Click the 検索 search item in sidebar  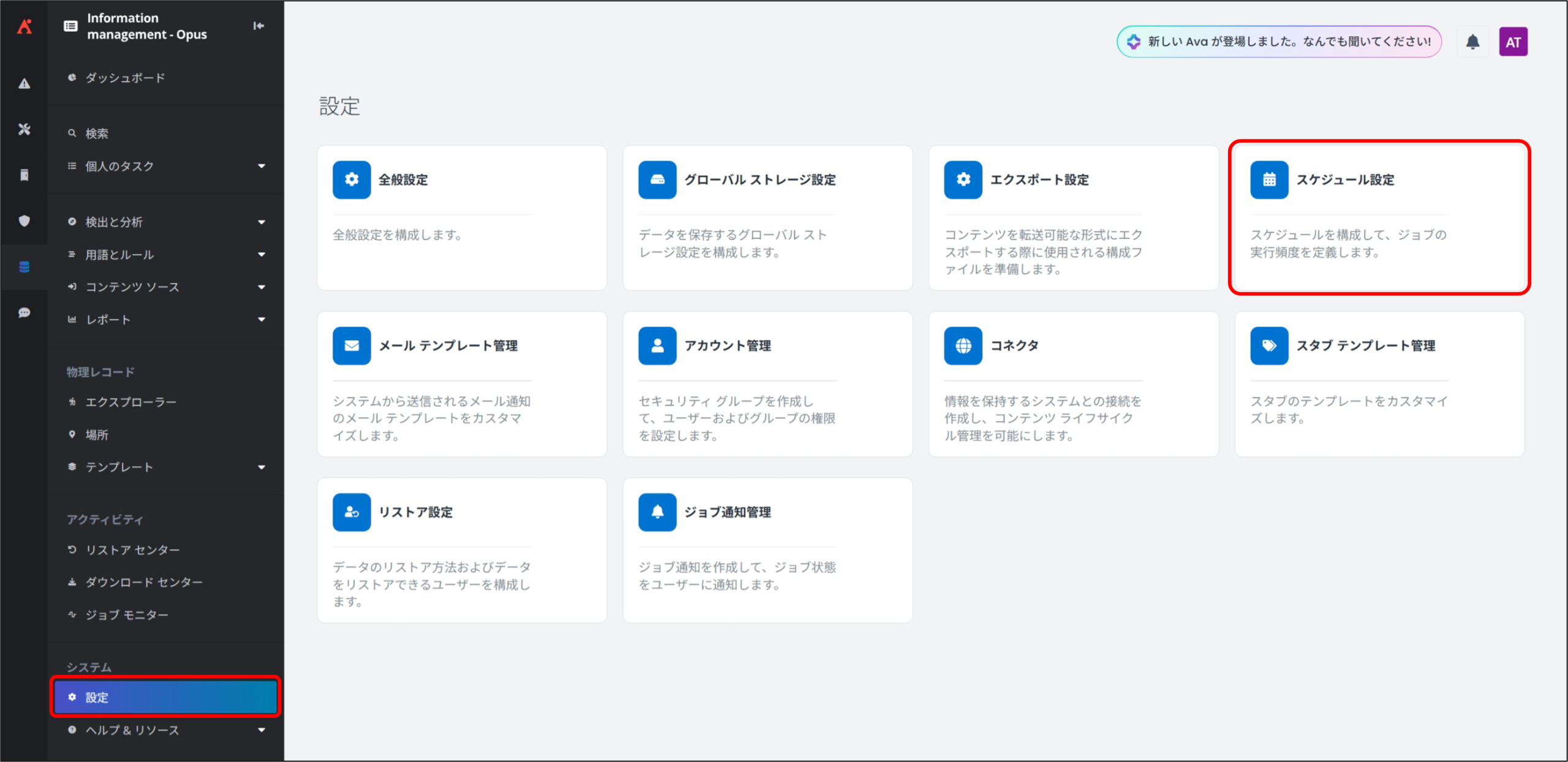(97, 134)
